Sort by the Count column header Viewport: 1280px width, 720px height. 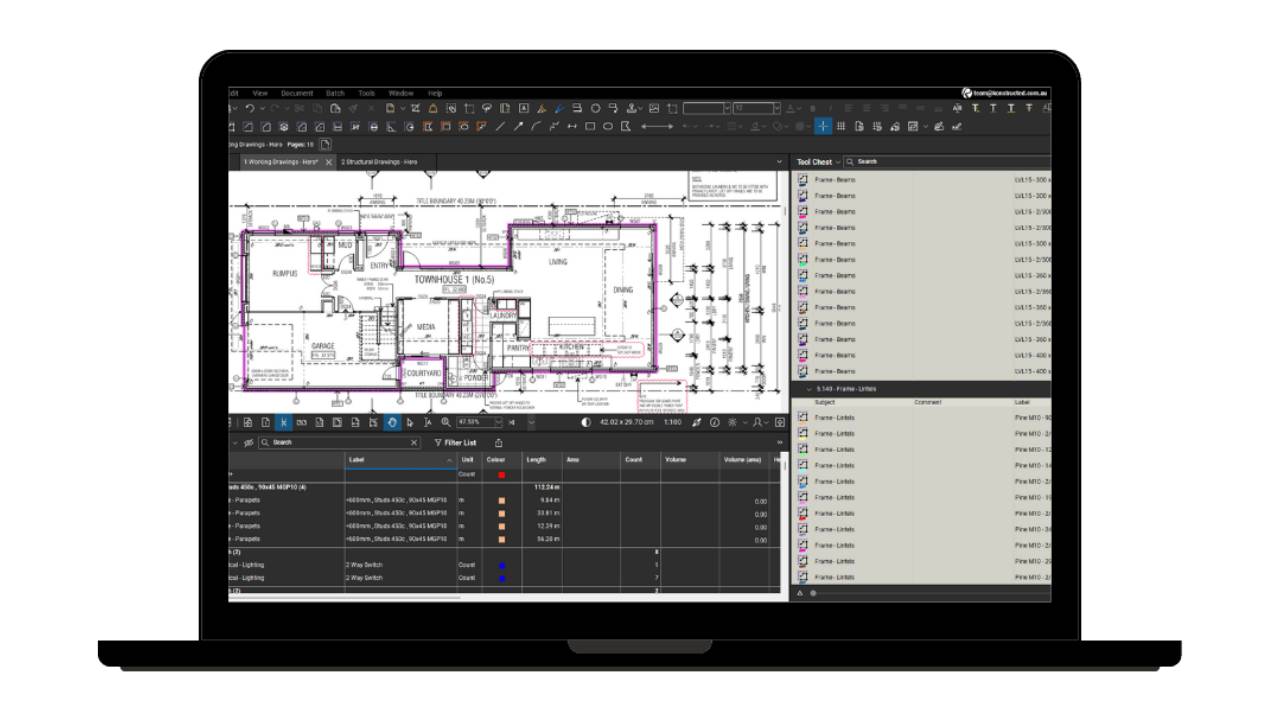pos(640,460)
